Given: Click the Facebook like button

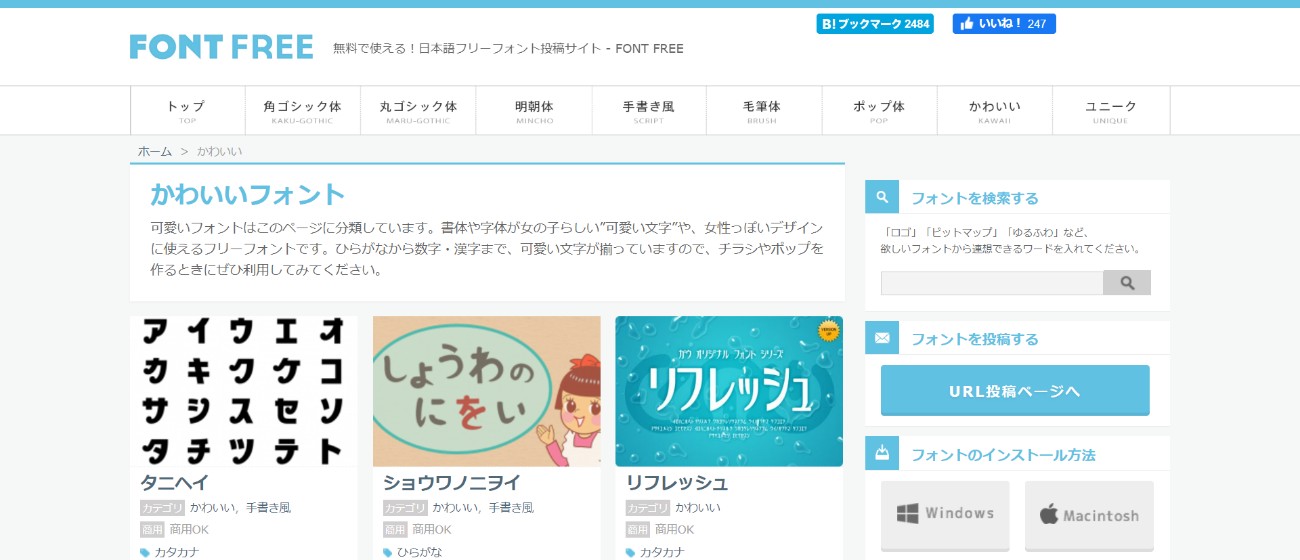Looking at the screenshot, I should [x=1003, y=24].
